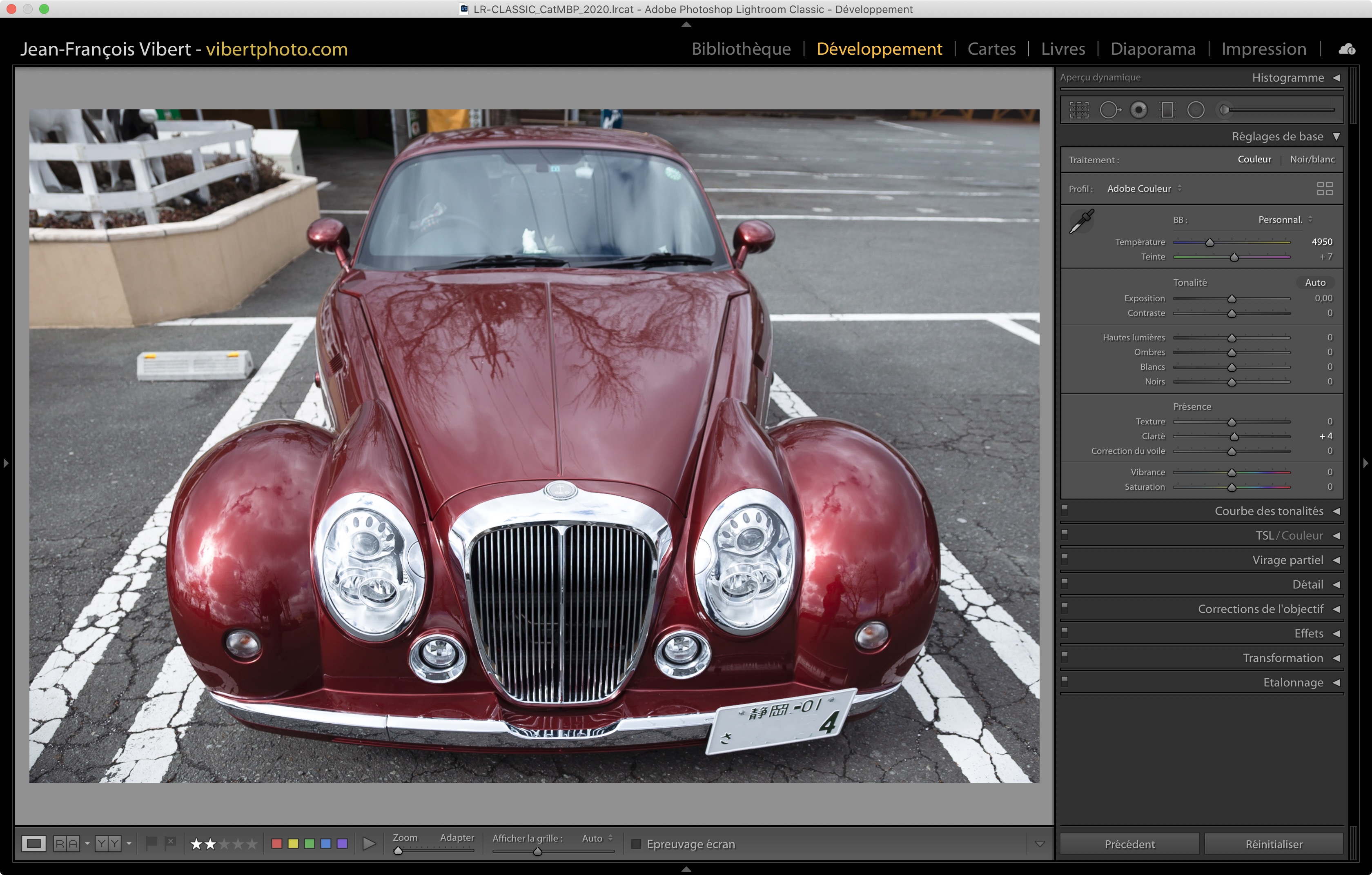The image size is (1372, 875).
Task: Select the crop overlay tool
Action: [1078, 110]
